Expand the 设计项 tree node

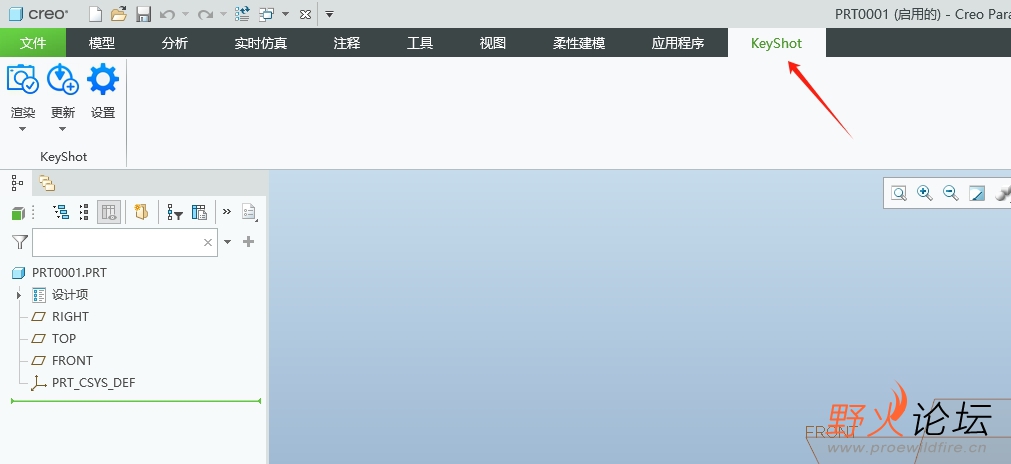(19, 295)
